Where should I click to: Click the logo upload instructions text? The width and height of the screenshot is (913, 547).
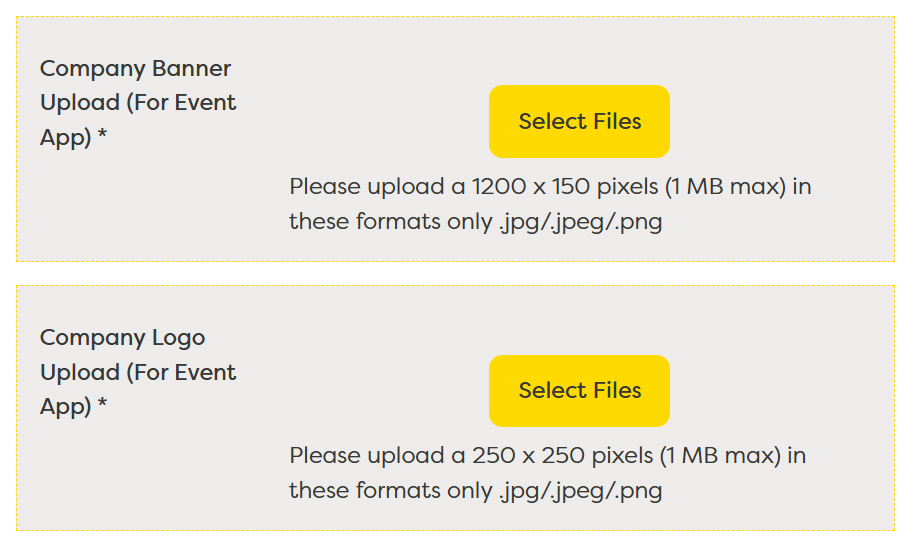point(547,473)
